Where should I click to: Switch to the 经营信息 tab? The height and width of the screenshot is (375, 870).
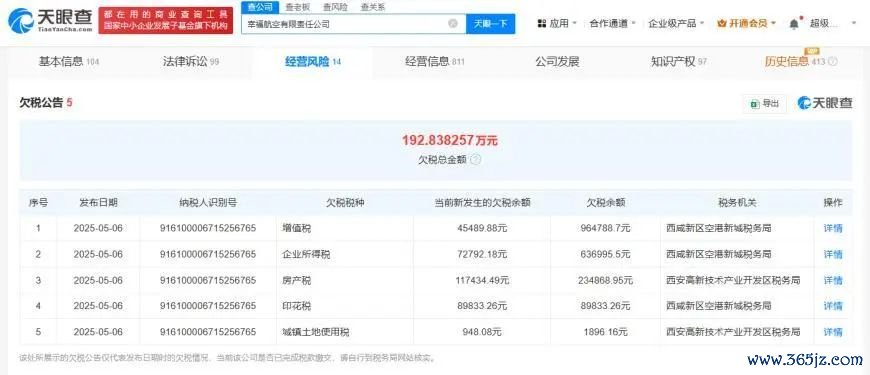434,62
